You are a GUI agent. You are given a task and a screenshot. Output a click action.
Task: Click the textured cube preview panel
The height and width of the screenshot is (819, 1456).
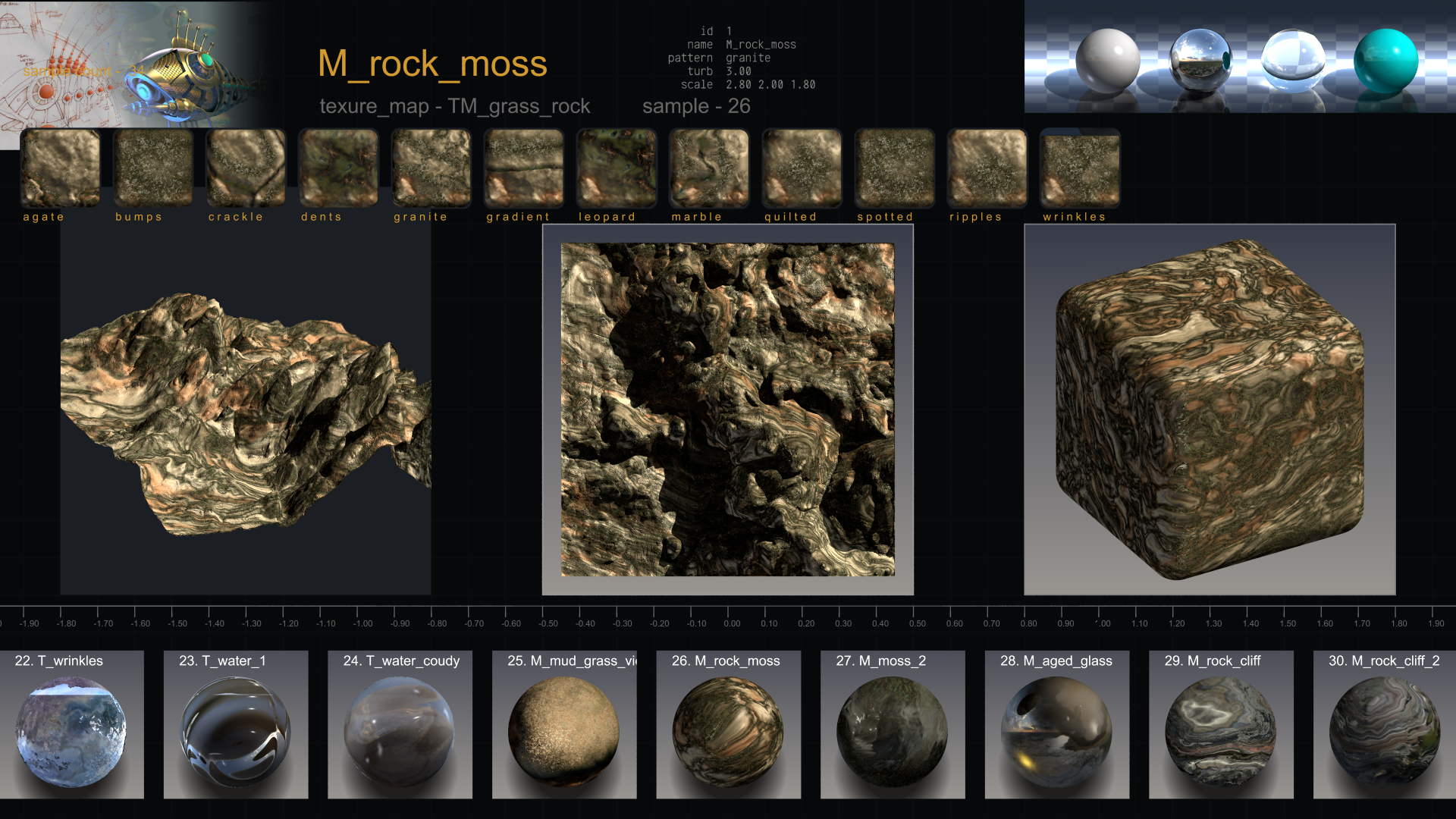tap(1210, 409)
